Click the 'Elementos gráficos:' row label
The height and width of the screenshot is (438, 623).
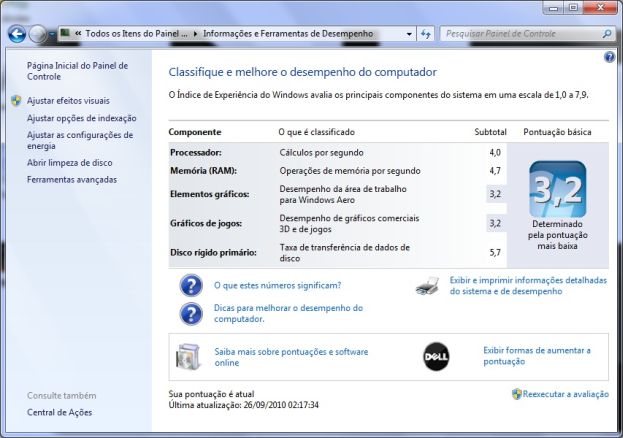click(x=210, y=194)
